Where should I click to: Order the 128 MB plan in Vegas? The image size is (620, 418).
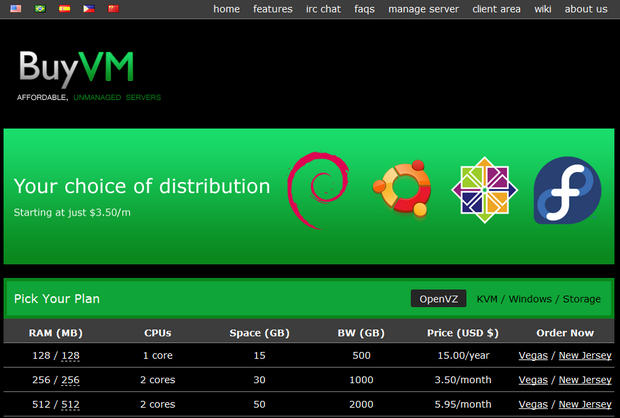point(533,356)
